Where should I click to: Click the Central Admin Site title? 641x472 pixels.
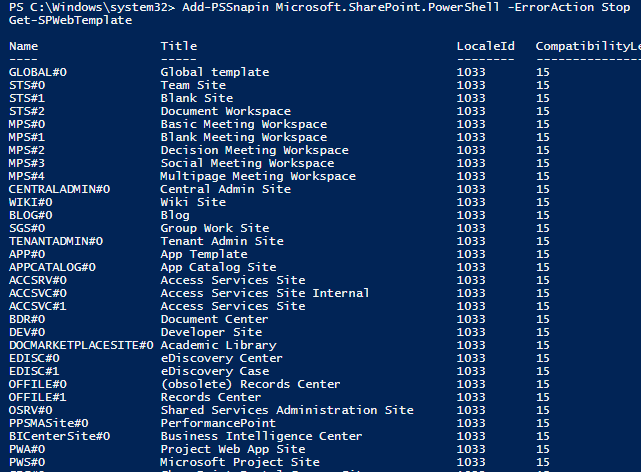(225, 189)
